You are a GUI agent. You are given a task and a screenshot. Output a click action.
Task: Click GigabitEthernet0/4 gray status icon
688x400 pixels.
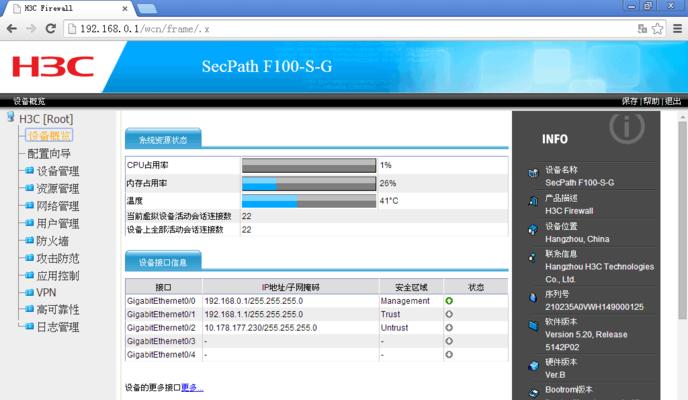pos(449,354)
